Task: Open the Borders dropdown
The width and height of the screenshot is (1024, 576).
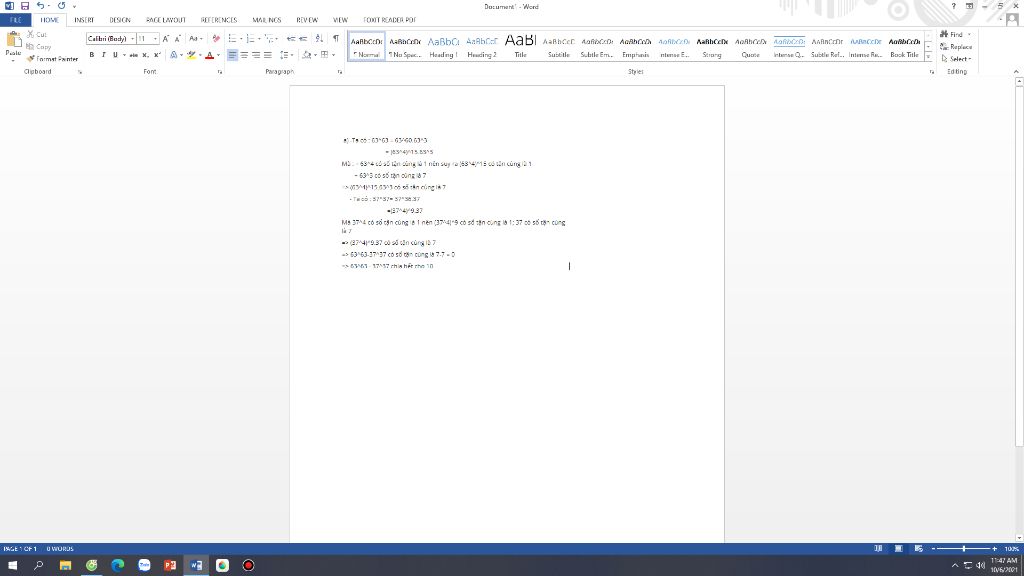Action: [334, 55]
